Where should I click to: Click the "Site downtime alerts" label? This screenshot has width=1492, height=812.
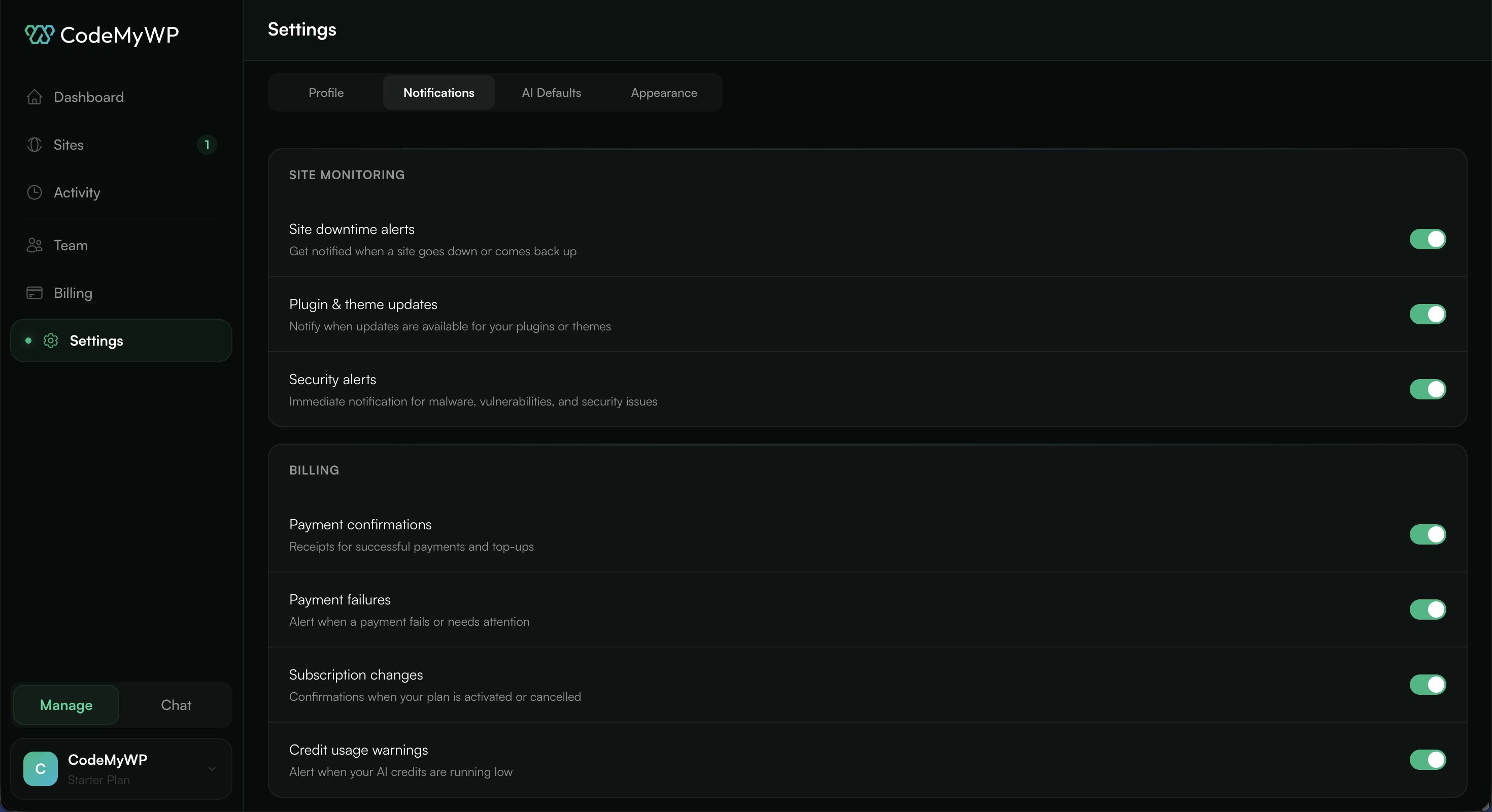pyautogui.click(x=352, y=229)
